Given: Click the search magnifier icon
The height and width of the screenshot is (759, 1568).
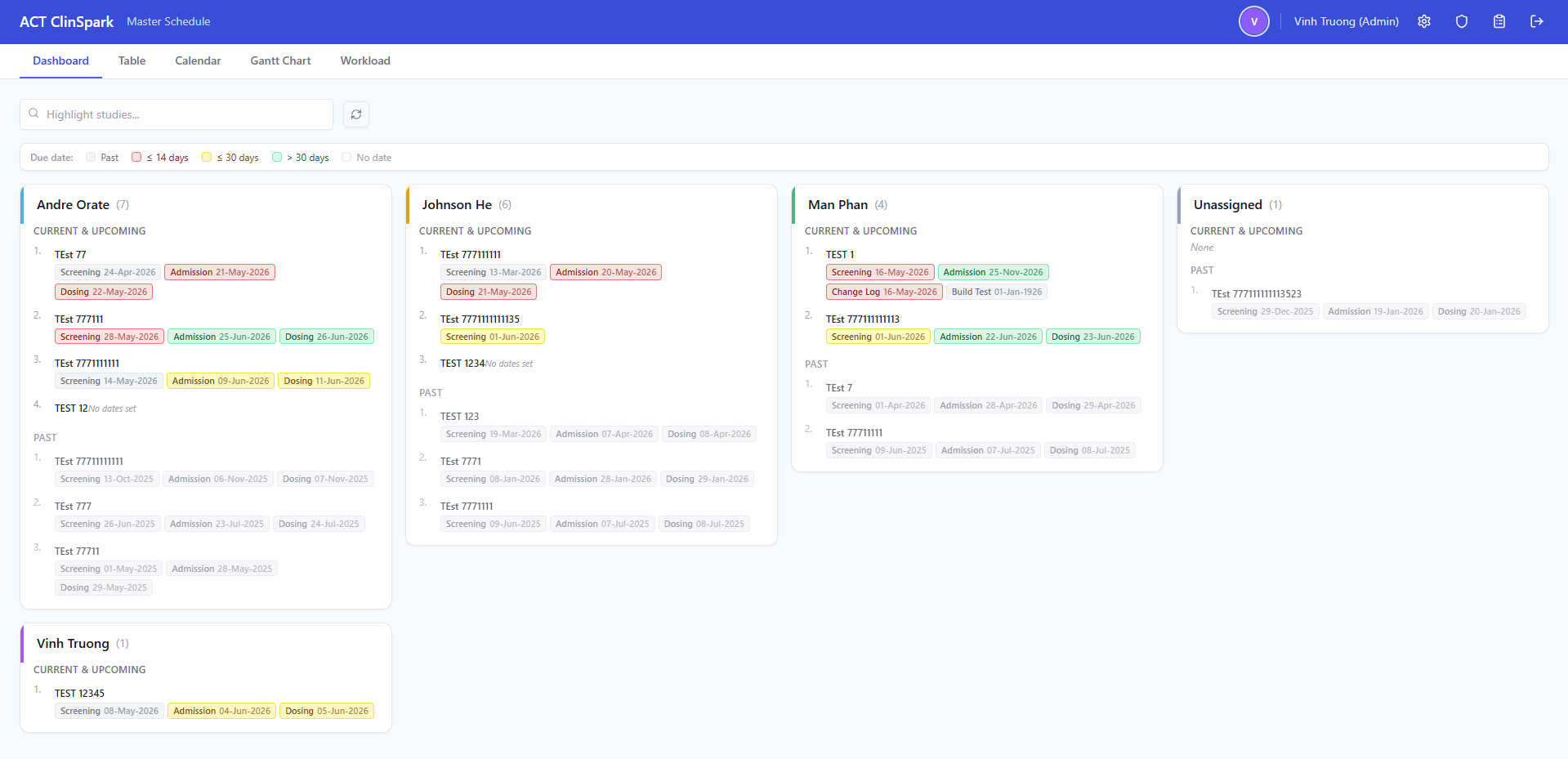Looking at the screenshot, I should [34, 114].
